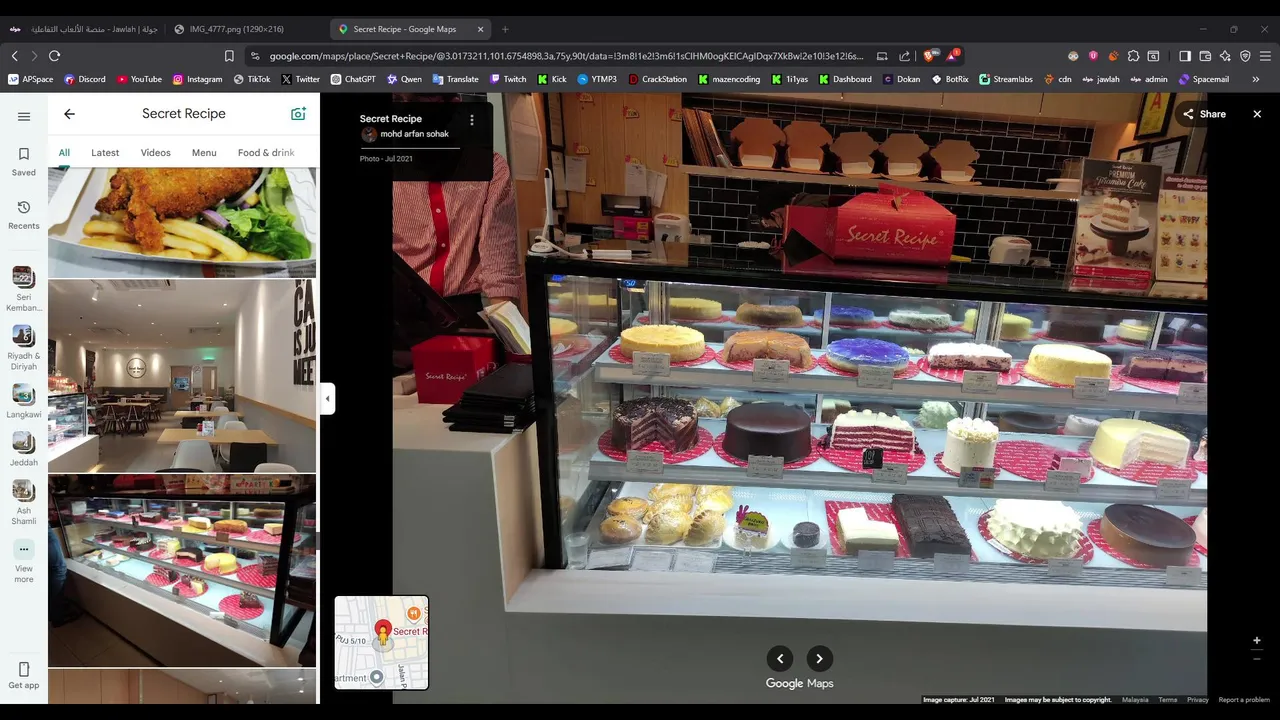Bookmark this page icon
1280x720 pixels.
229,56
